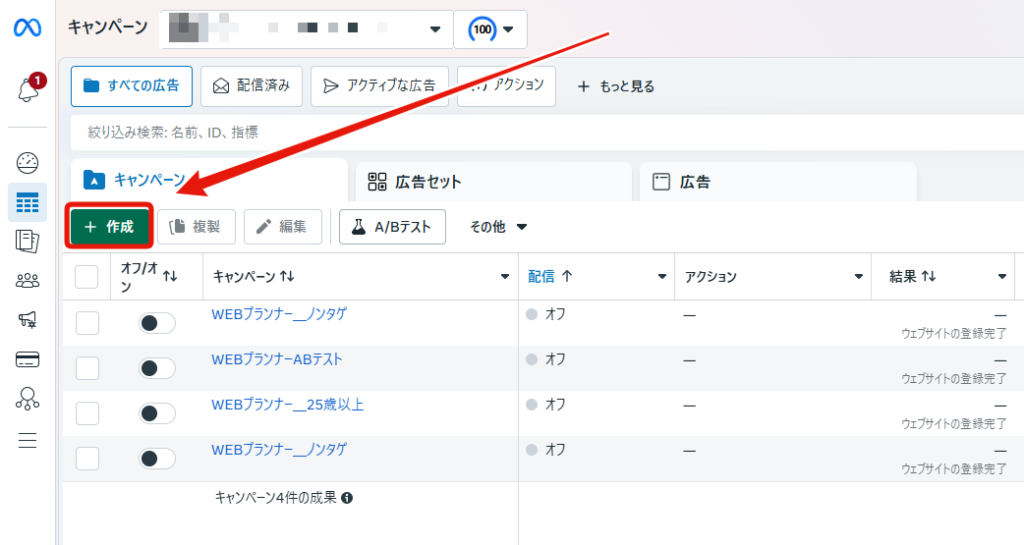Open the billing credit card icon

pyautogui.click(x=28, y=359)
